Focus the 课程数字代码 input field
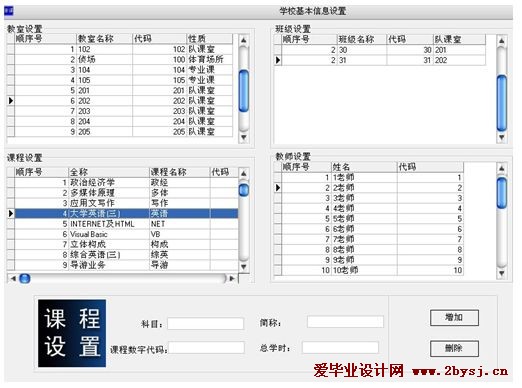Screen dimensions: 522x388 click(x=206, y=348)
